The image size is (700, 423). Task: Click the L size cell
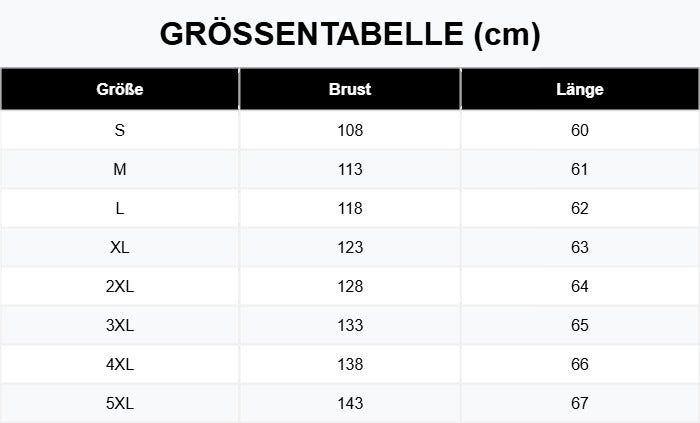tap(120, 208)
